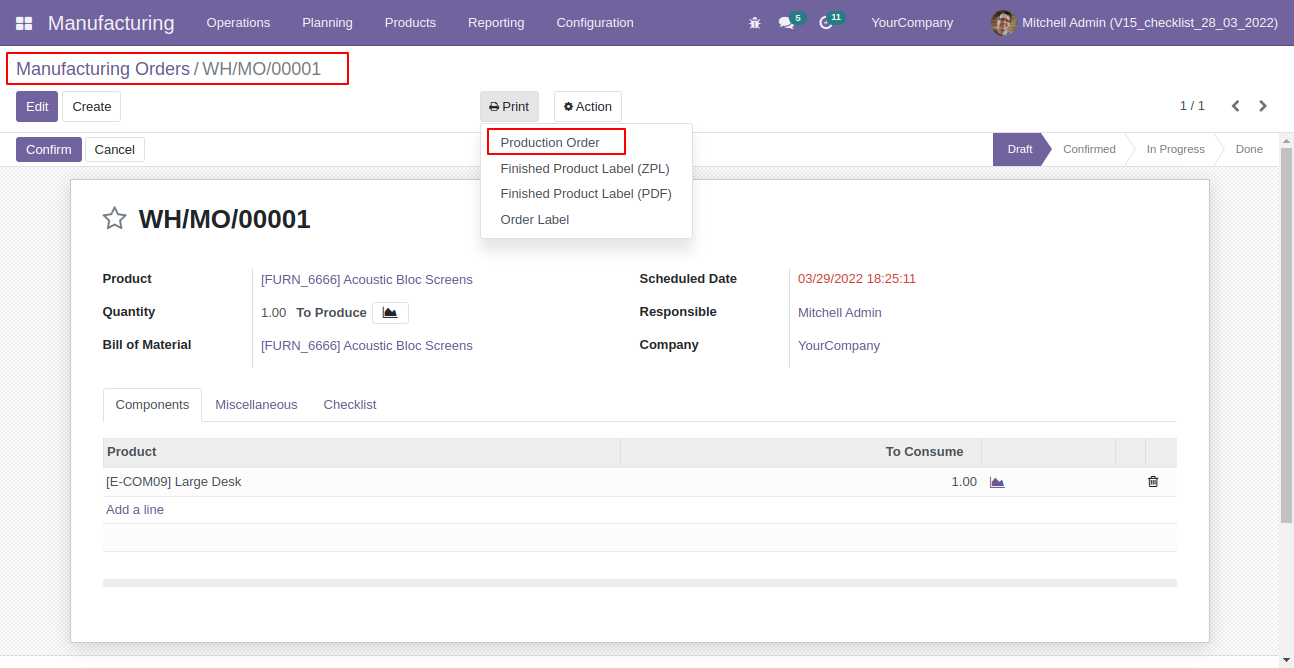Open forecast chart icon beside To Produce

click(x=390, y=313)
